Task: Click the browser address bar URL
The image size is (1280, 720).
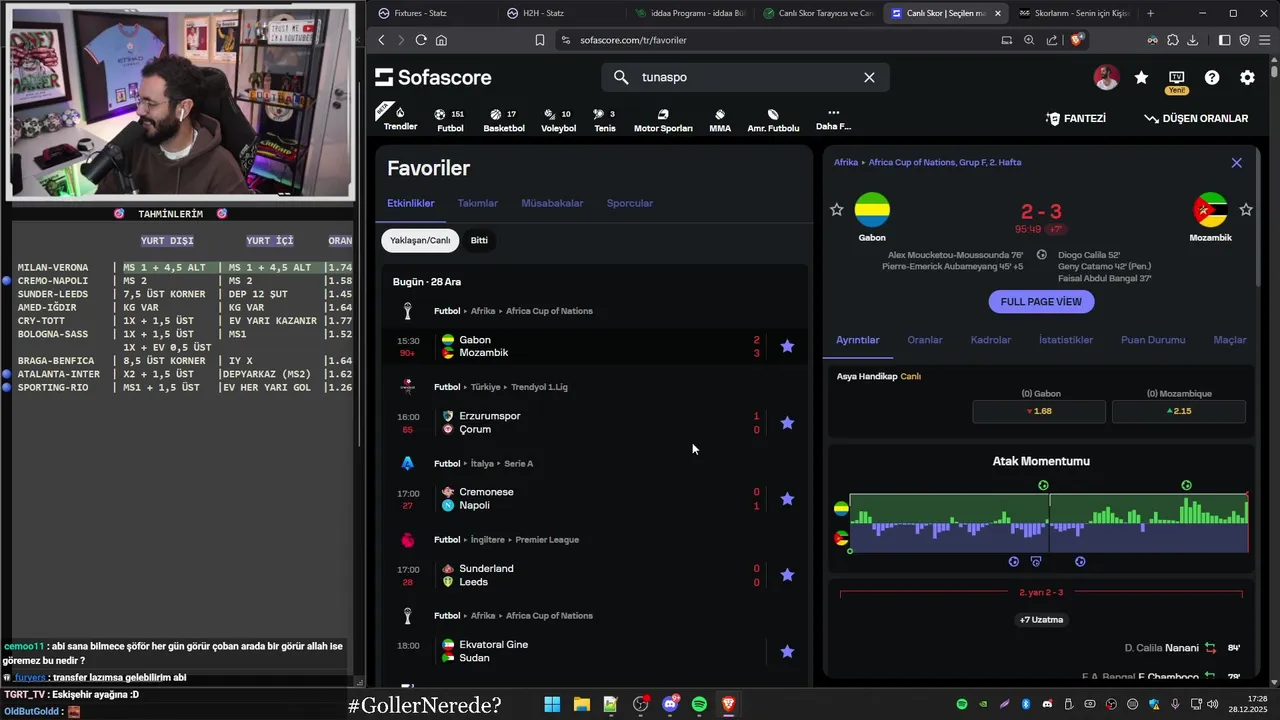Action: [x=633, y=40]
